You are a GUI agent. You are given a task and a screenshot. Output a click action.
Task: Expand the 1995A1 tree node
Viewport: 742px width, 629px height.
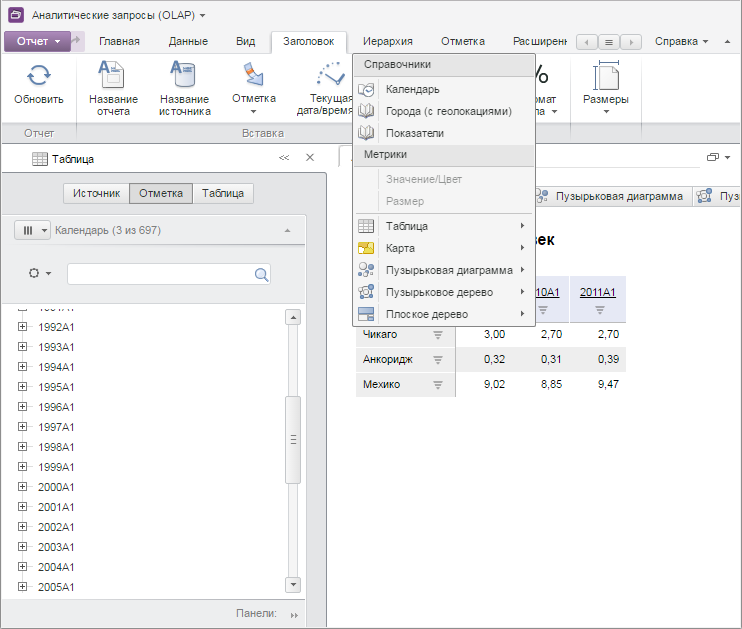(x=23, y=387)
